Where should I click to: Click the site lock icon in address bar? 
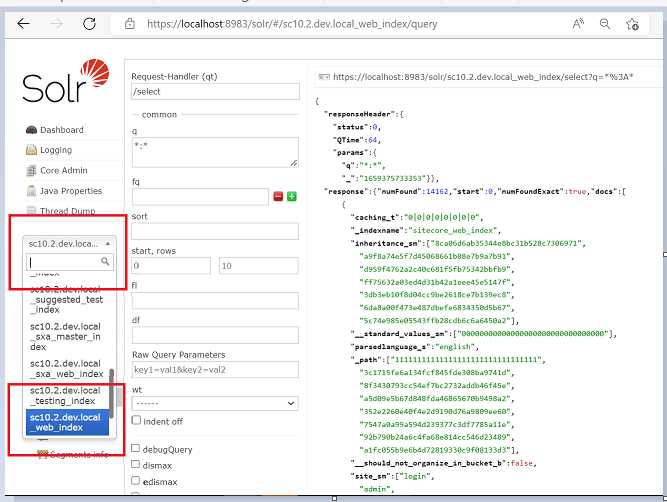130,24
